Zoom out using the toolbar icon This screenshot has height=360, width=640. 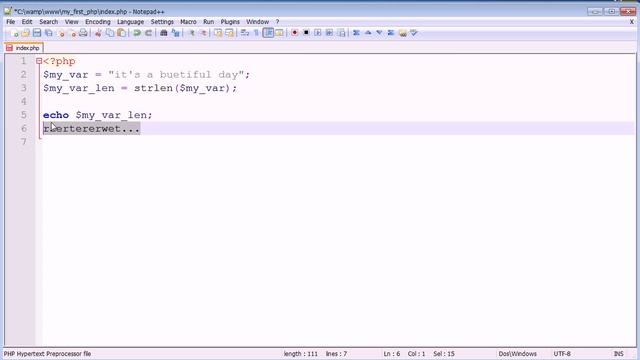click(x=203, y=33)
